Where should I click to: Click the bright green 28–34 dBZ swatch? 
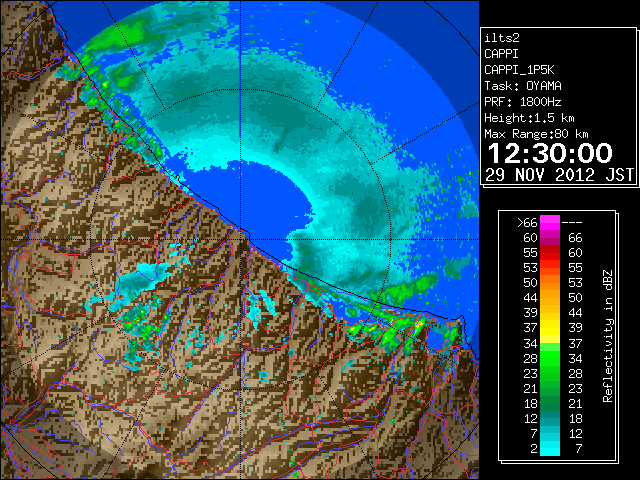click(550, 358)
